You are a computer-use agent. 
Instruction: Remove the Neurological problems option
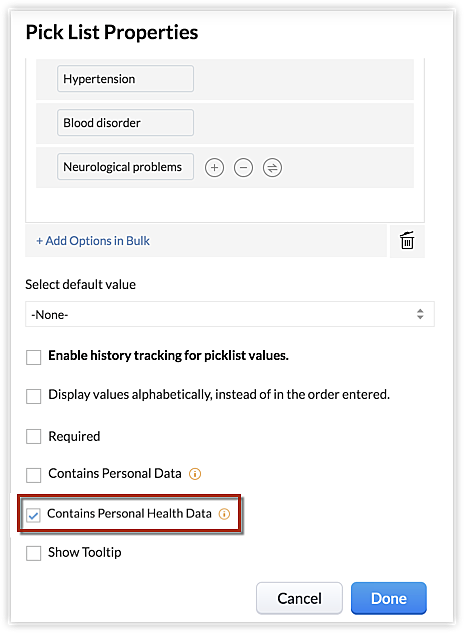point(243,168)
